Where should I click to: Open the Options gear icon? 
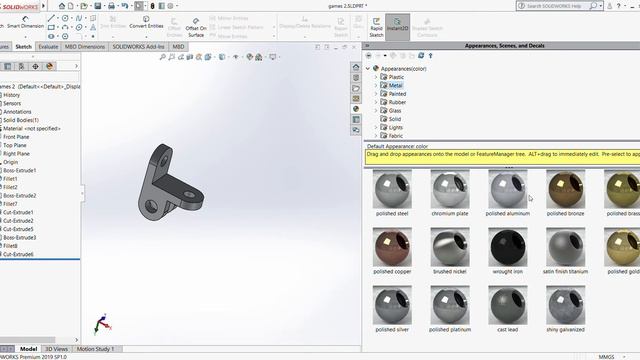(x=170, y=6)
